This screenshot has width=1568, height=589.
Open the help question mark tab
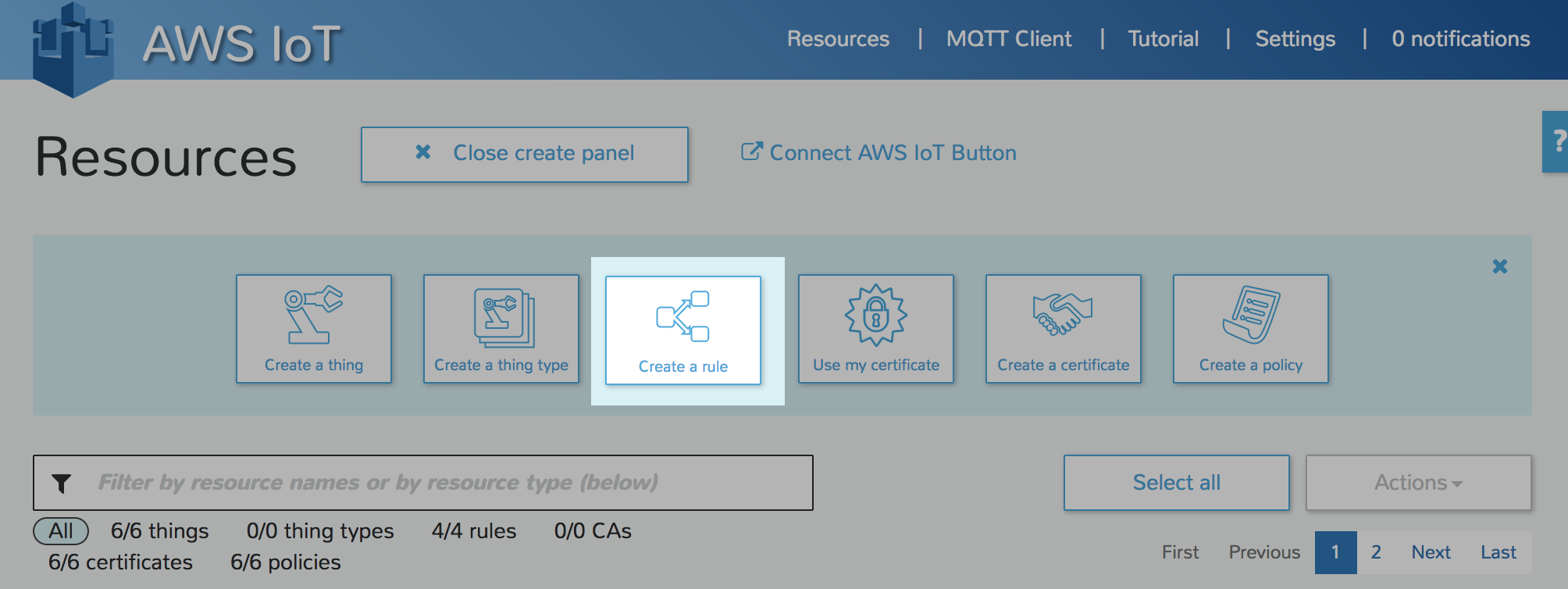pyautogui.click(x=1556, y=141)
